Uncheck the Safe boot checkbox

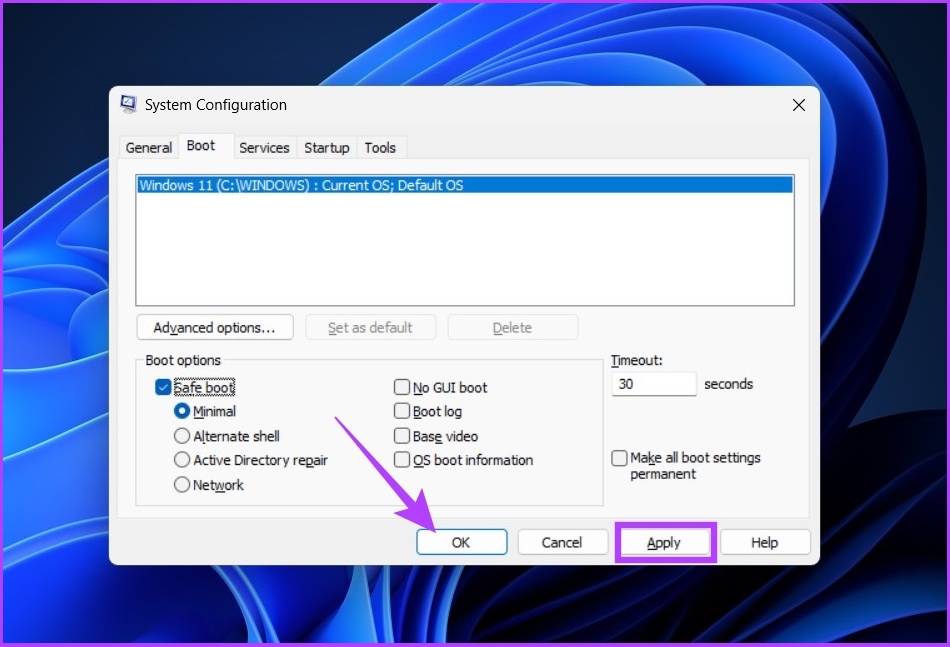pos(163,387)
